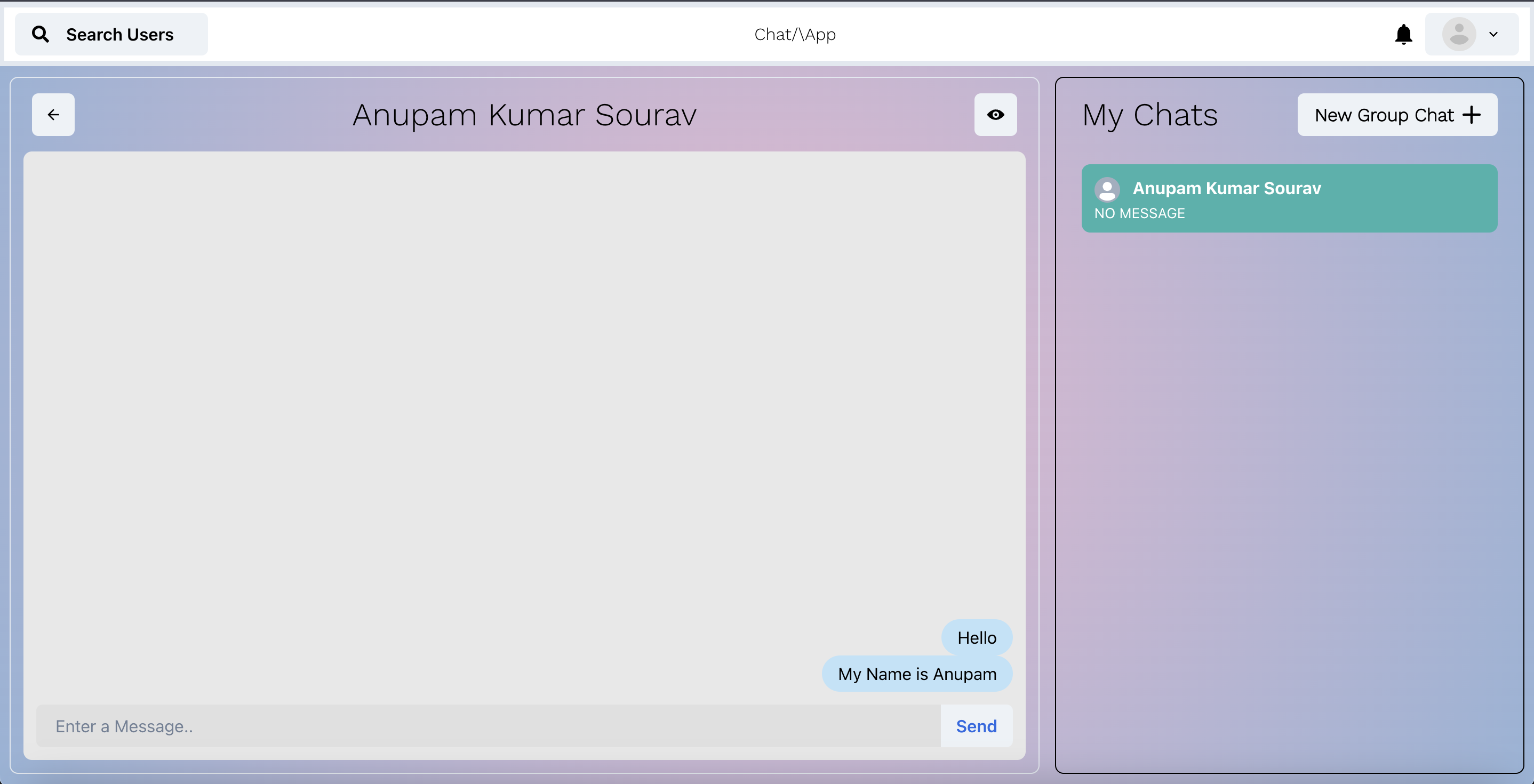
Task: Focus the Enter a Message field
Action: click(x=488, y=726)
